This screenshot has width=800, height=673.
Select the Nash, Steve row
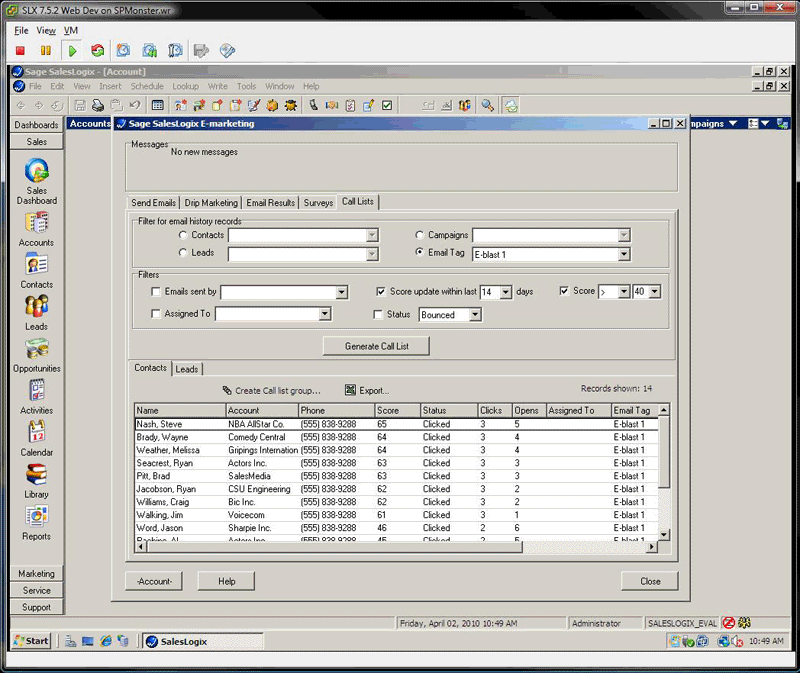[396, 424]
